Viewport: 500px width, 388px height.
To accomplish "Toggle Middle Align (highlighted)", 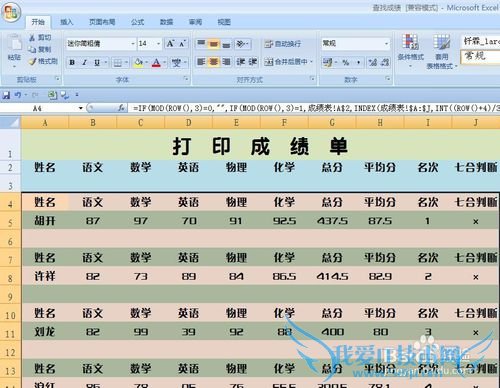I will 214,44.
